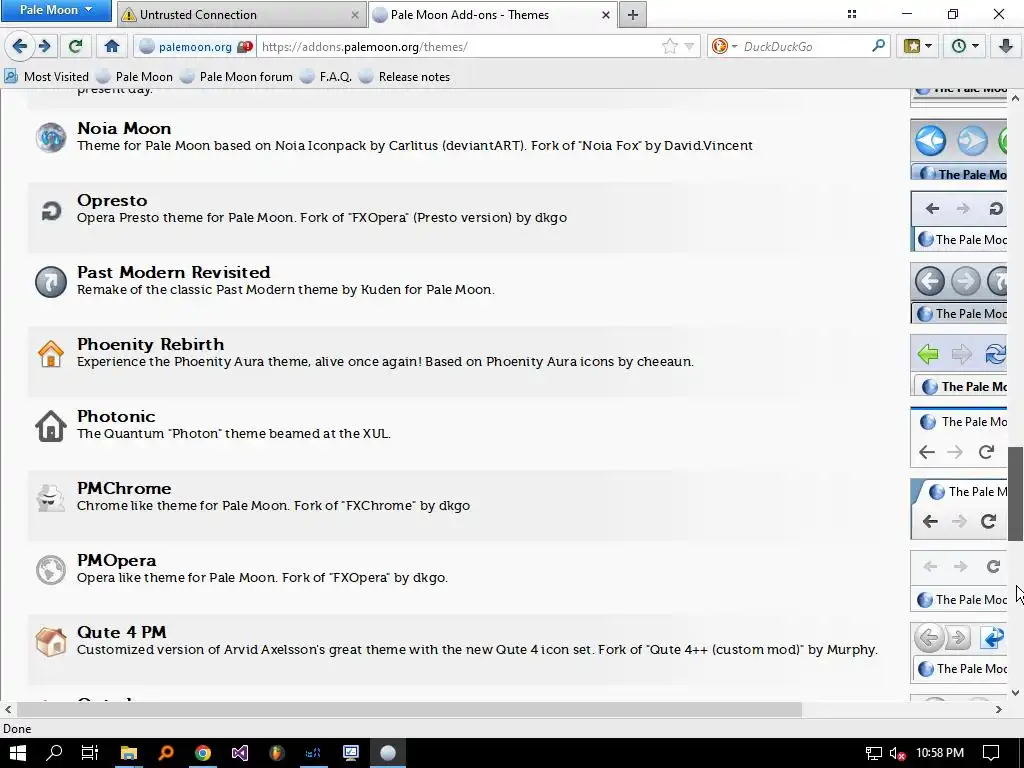Open the Pale Moon bookmark

pos(135,76)
